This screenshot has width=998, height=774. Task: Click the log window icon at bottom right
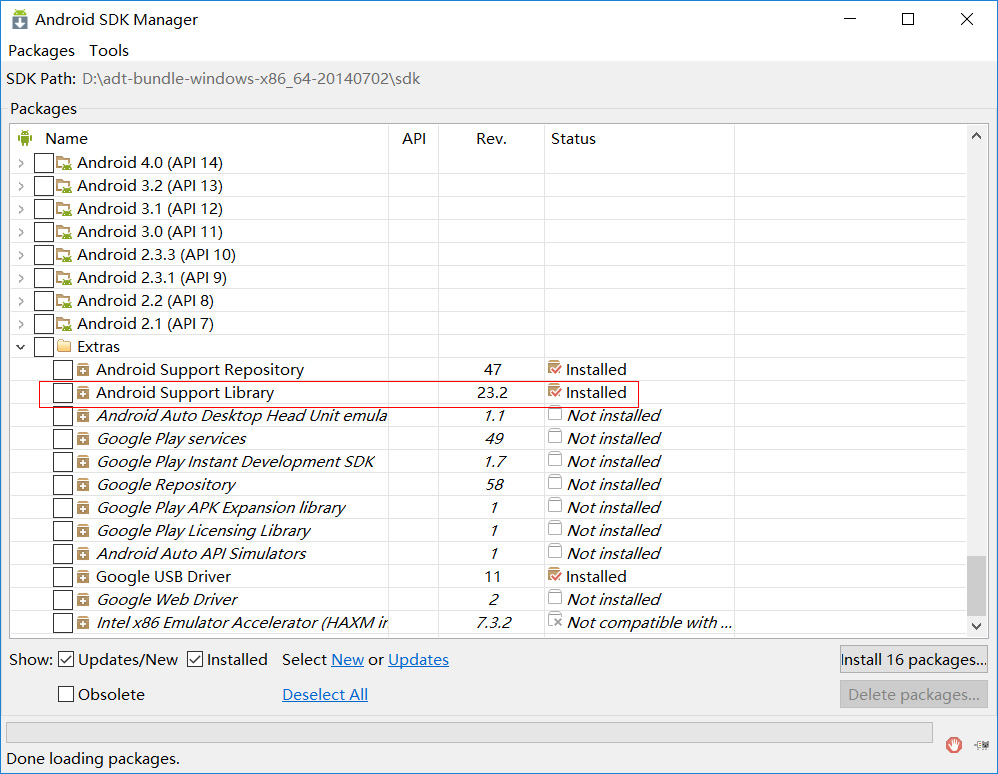pyautogui.click(x=981, y=744)
